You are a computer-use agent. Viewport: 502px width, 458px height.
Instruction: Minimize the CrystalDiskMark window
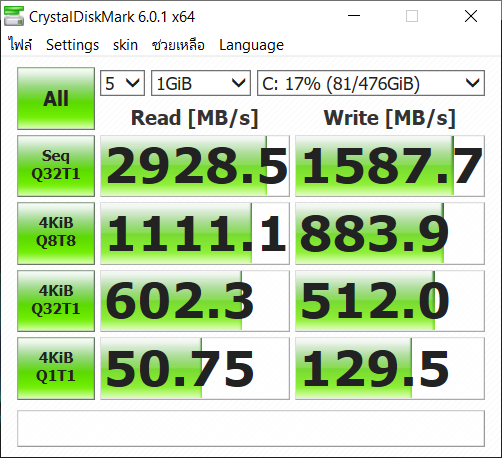[354, 16]
